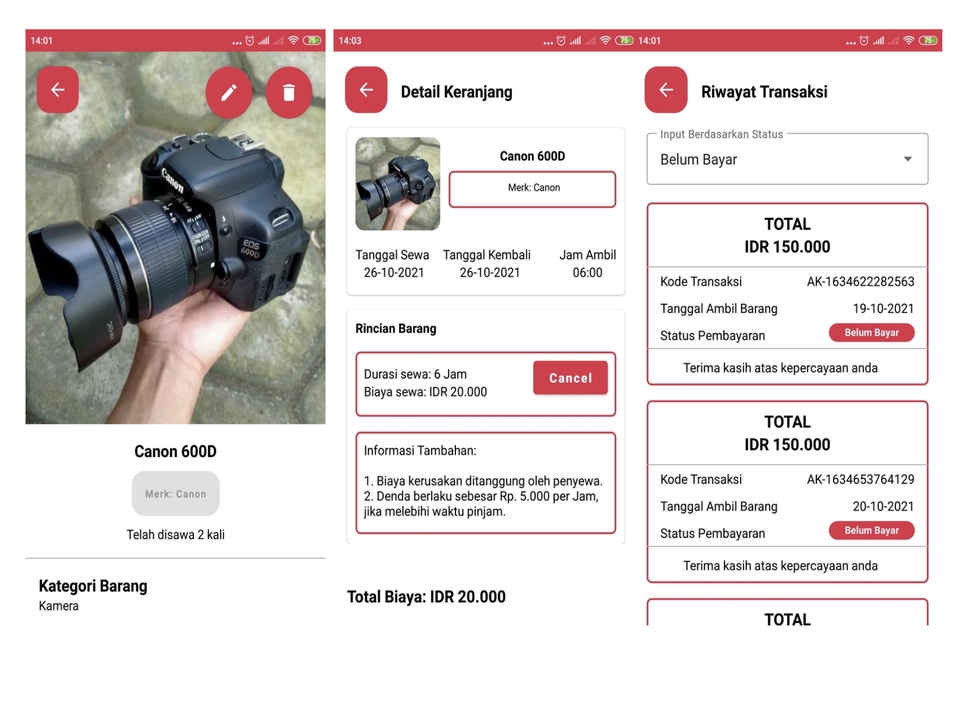This screenshot has width=960, height=704.
Task: Tap the Informasi Tambahan info box
Action: 485,482
